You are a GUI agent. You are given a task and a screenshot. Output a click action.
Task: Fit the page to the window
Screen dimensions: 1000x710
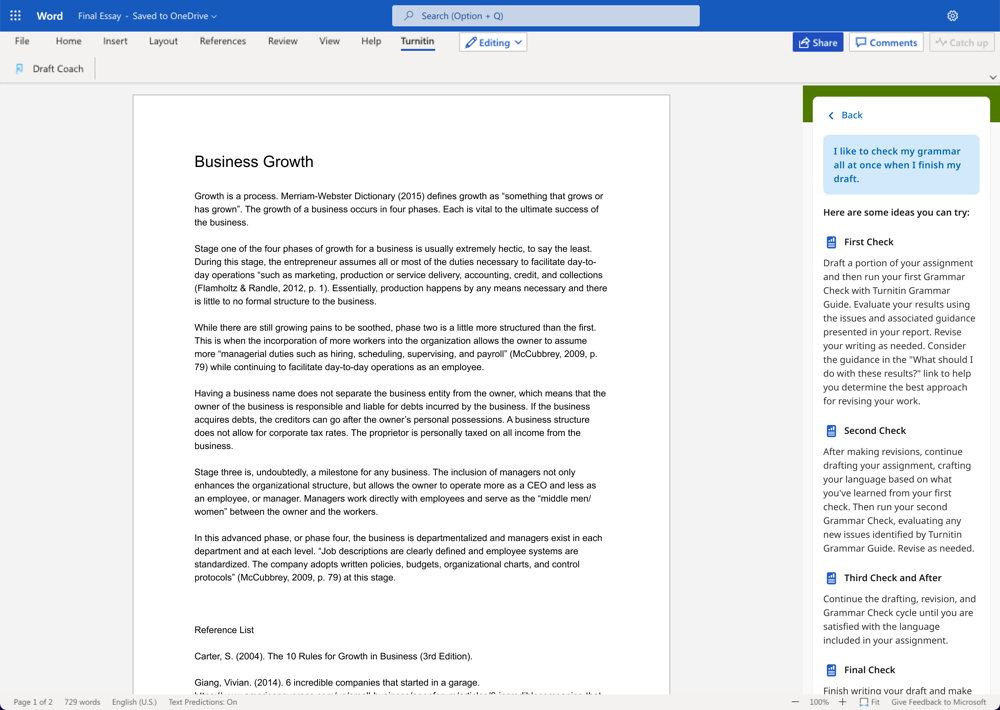coord(869,702)
